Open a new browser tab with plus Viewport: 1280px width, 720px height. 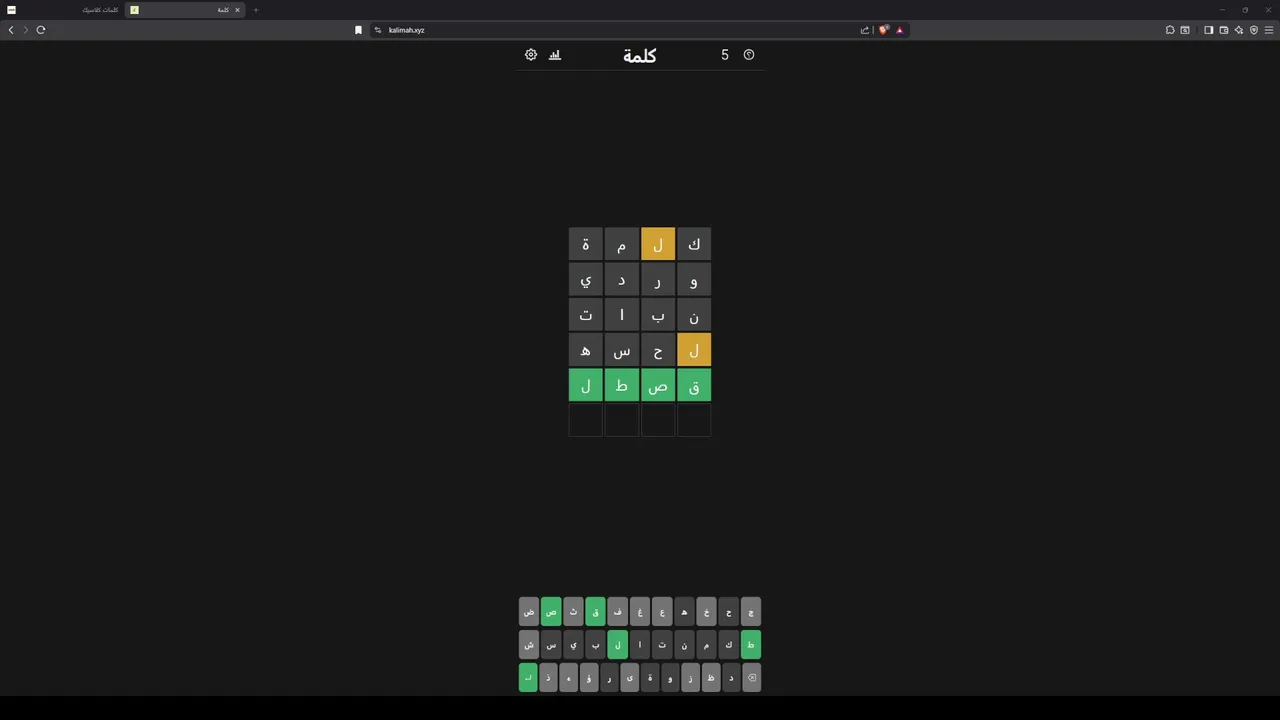[x=256, y=10]
